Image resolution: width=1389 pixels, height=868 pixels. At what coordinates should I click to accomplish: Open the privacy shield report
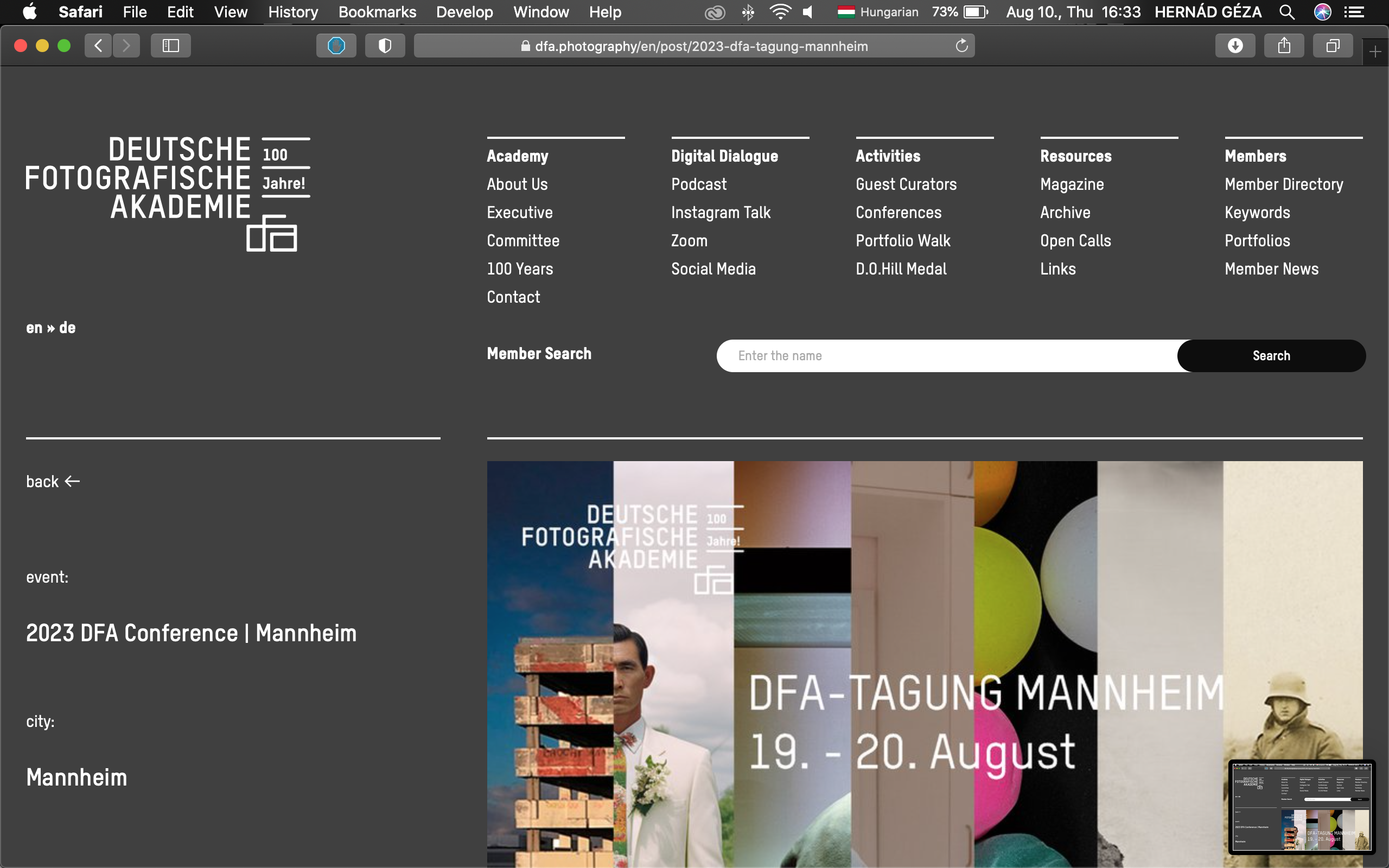pos(385,46)
